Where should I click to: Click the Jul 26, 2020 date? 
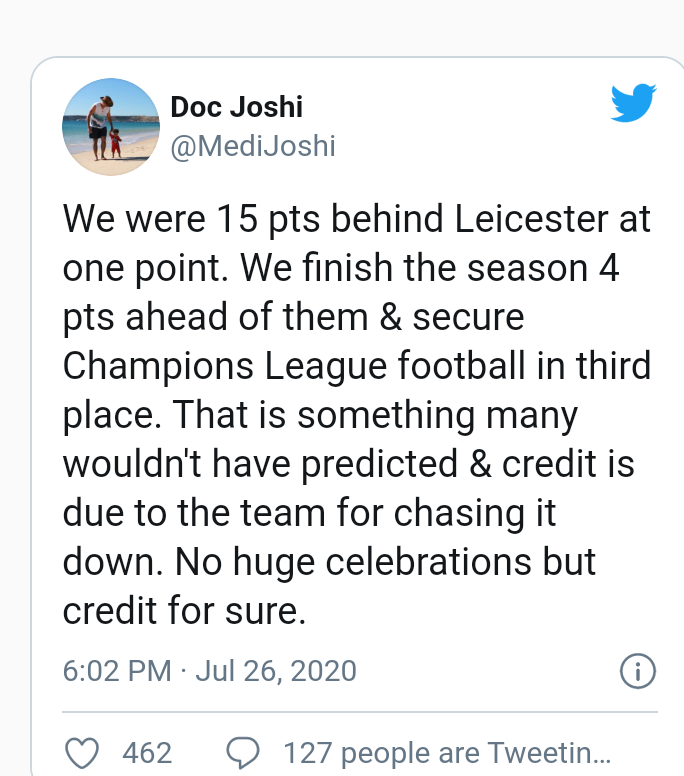(x=276, y=671)
